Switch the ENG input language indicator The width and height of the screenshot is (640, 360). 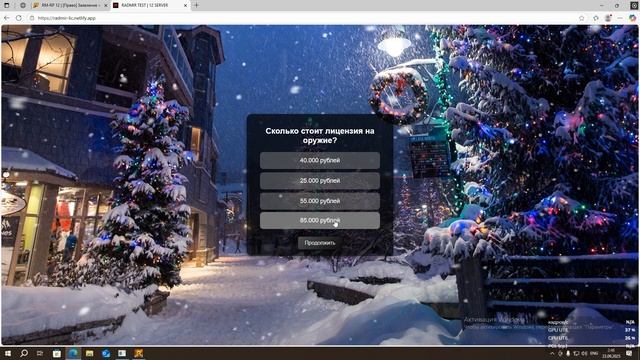[x=594, y=353]
